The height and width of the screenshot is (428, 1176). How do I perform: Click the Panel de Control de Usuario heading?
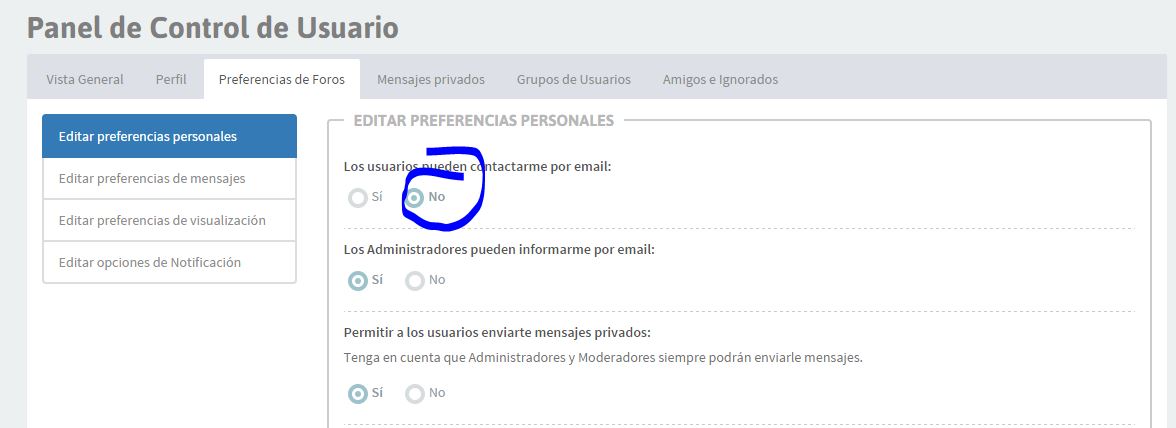[212, 28]
